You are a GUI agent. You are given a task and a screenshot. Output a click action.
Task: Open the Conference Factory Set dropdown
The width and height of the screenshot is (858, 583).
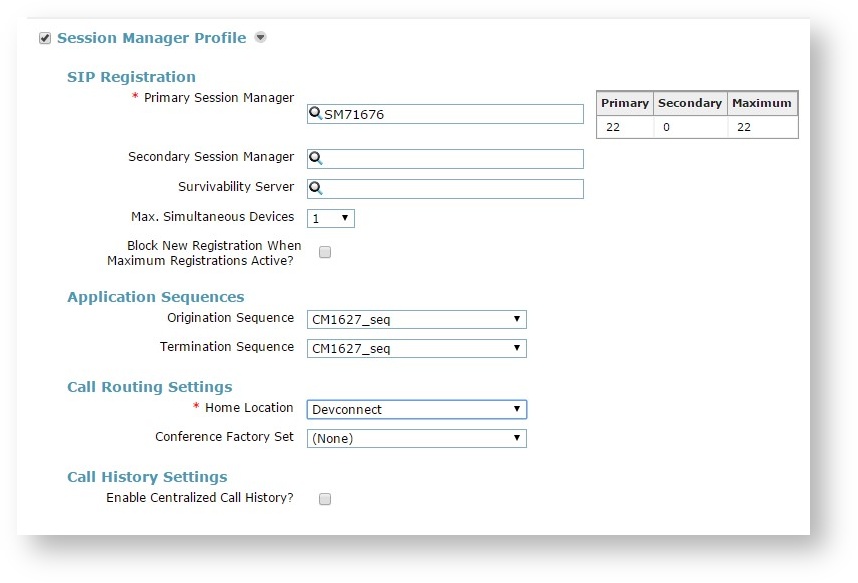416,438
